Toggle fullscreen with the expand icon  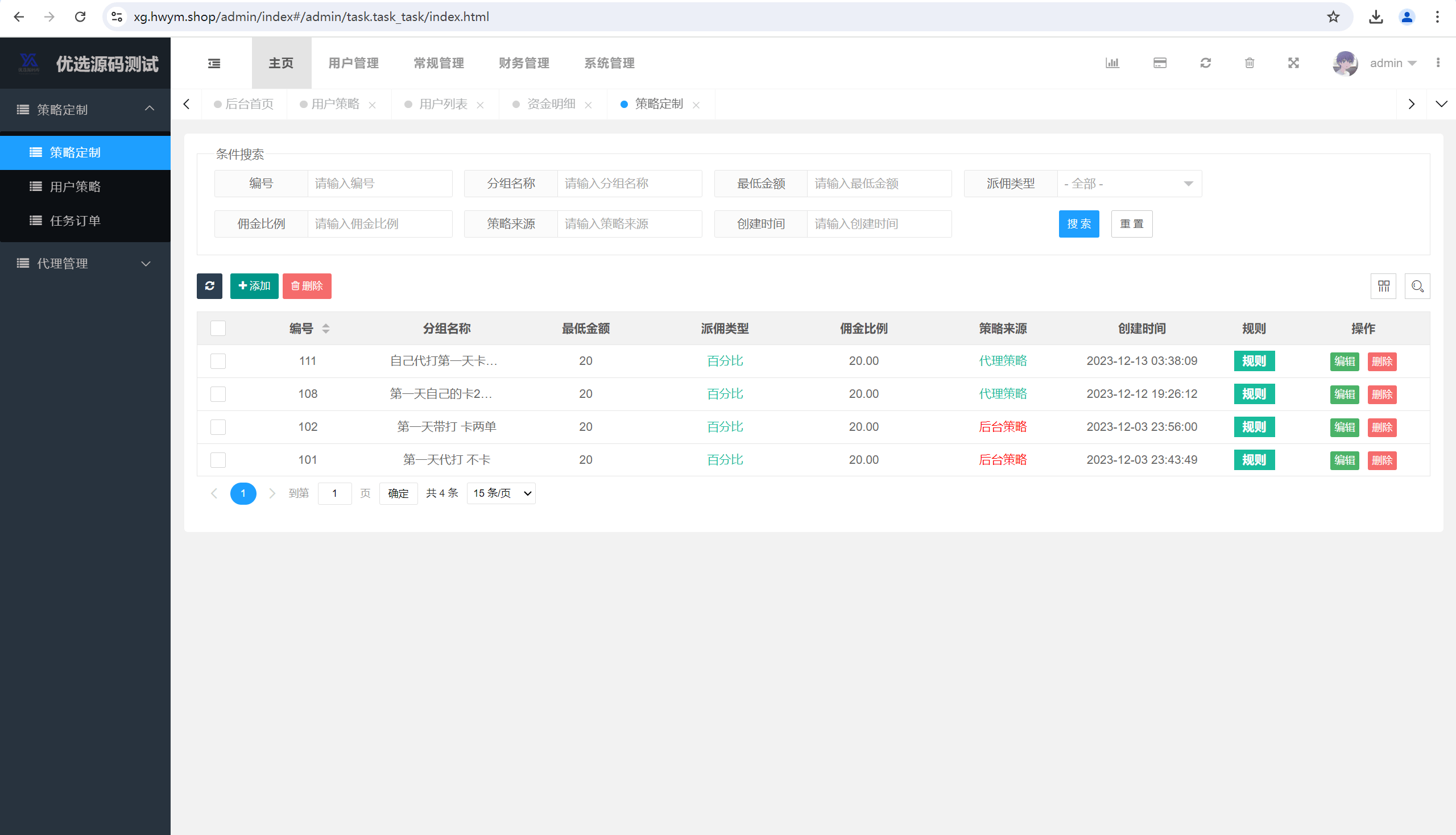[1293, 63]
